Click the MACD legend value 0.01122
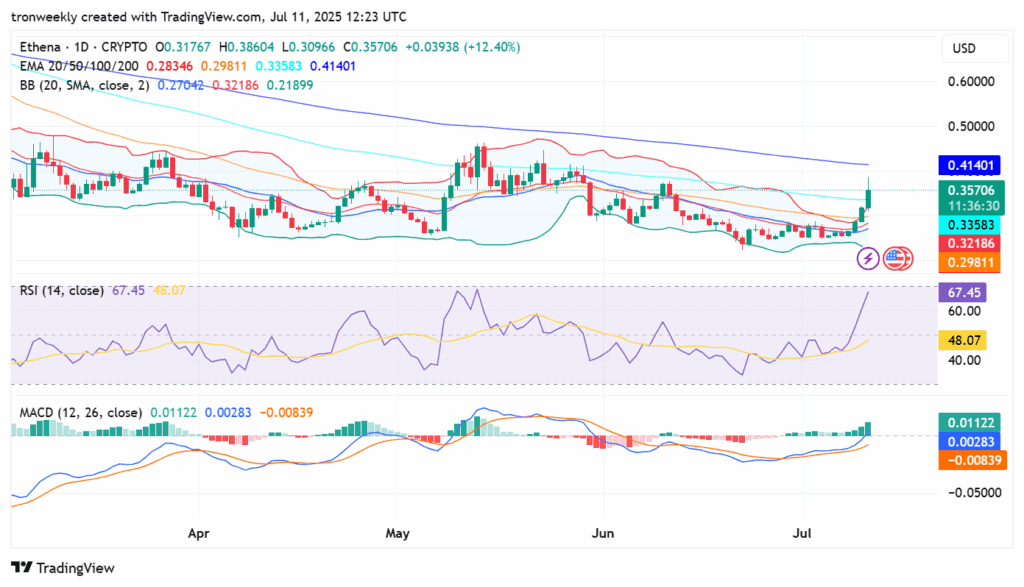This screenshot has height=587, width=1024. (x=174, y=413)
